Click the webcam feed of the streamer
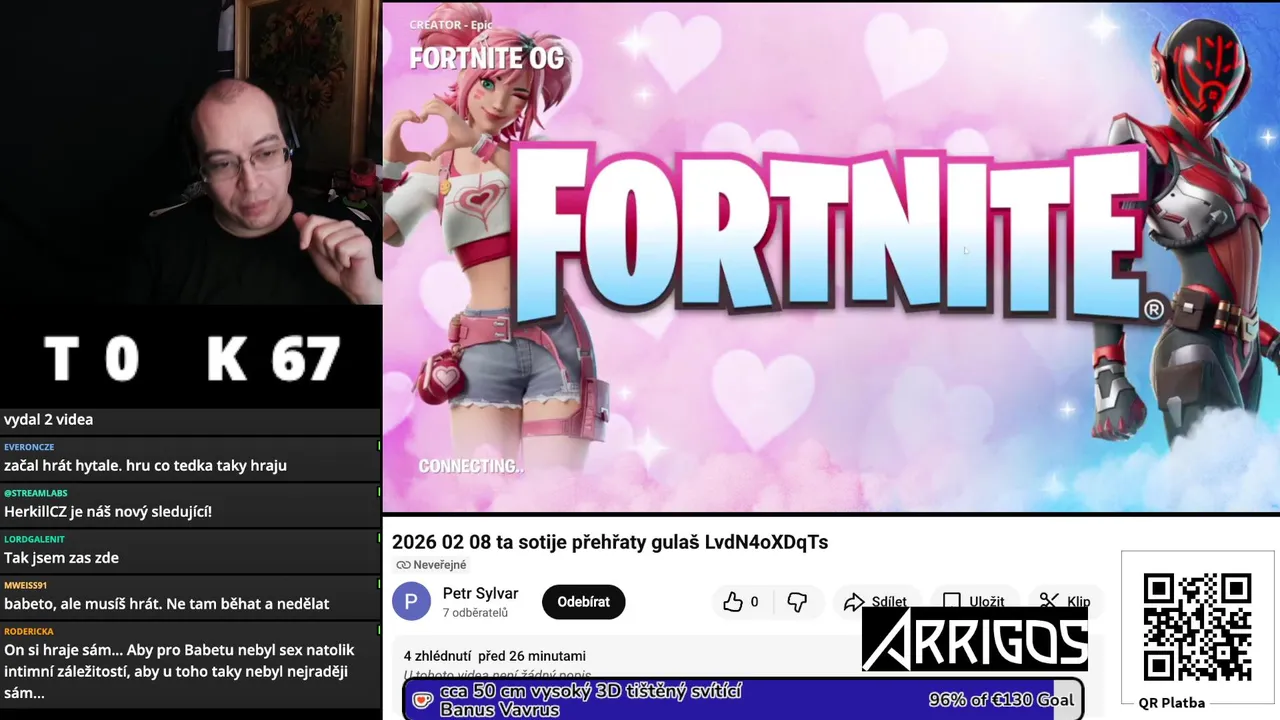The image size is (1280, 720). [190, 152]
